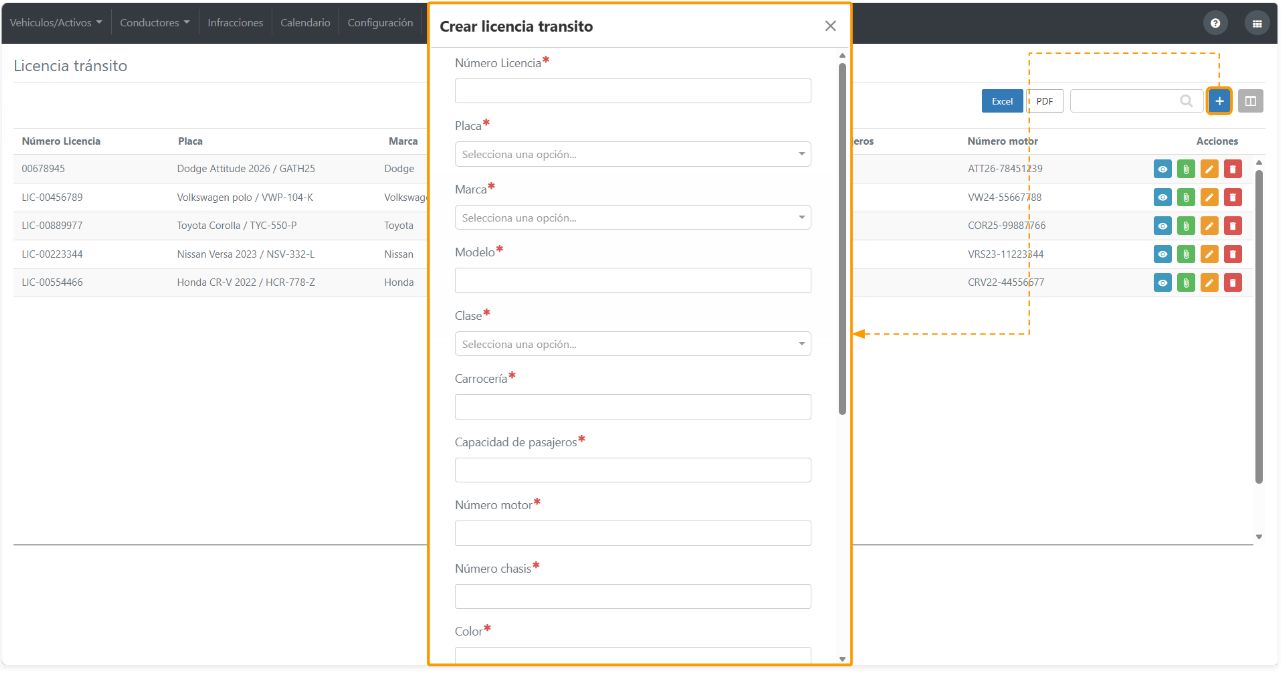Open the help question mark icon

pyautogui.click(x=1215, y=23)
